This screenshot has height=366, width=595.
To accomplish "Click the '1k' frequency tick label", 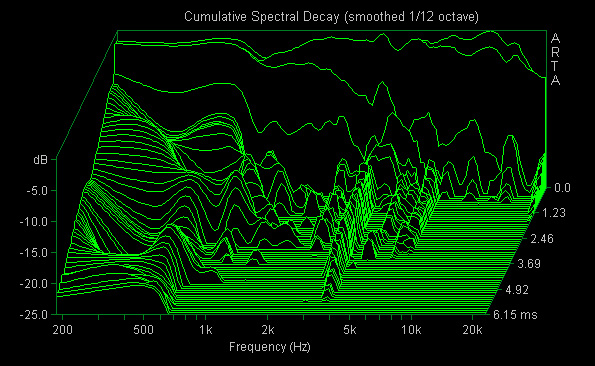I will pyautogui.click(x=206, y=330).
